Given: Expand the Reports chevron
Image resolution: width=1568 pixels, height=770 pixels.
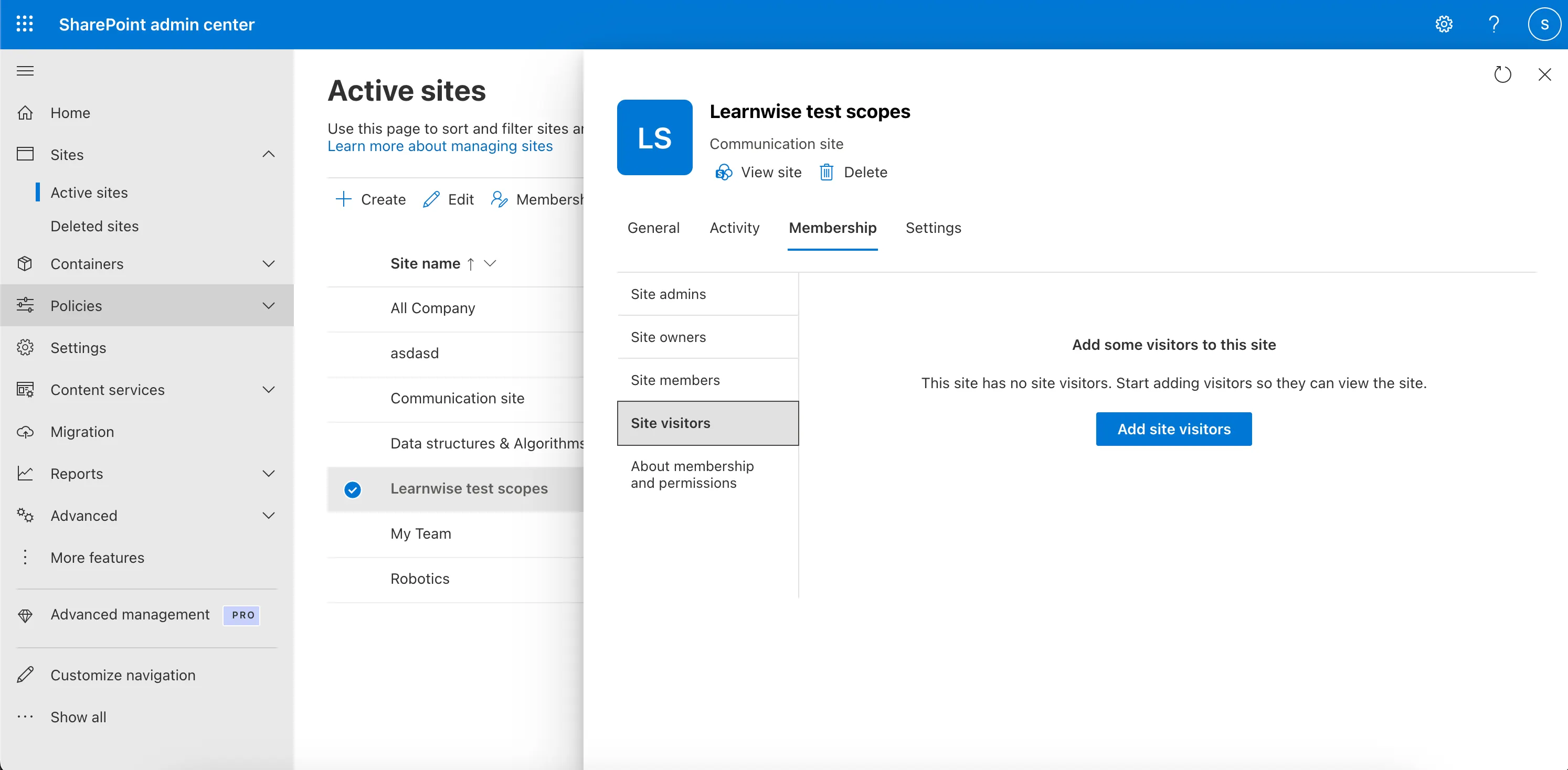Looking at the screenshot, I should pos(269,474).
